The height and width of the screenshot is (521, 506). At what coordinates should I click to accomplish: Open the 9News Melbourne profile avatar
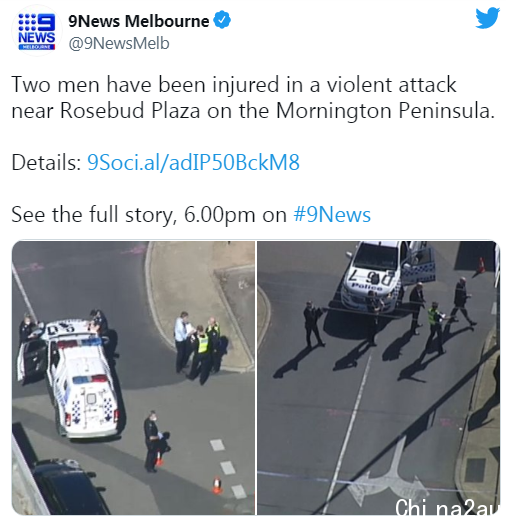[x=37, y=31]
